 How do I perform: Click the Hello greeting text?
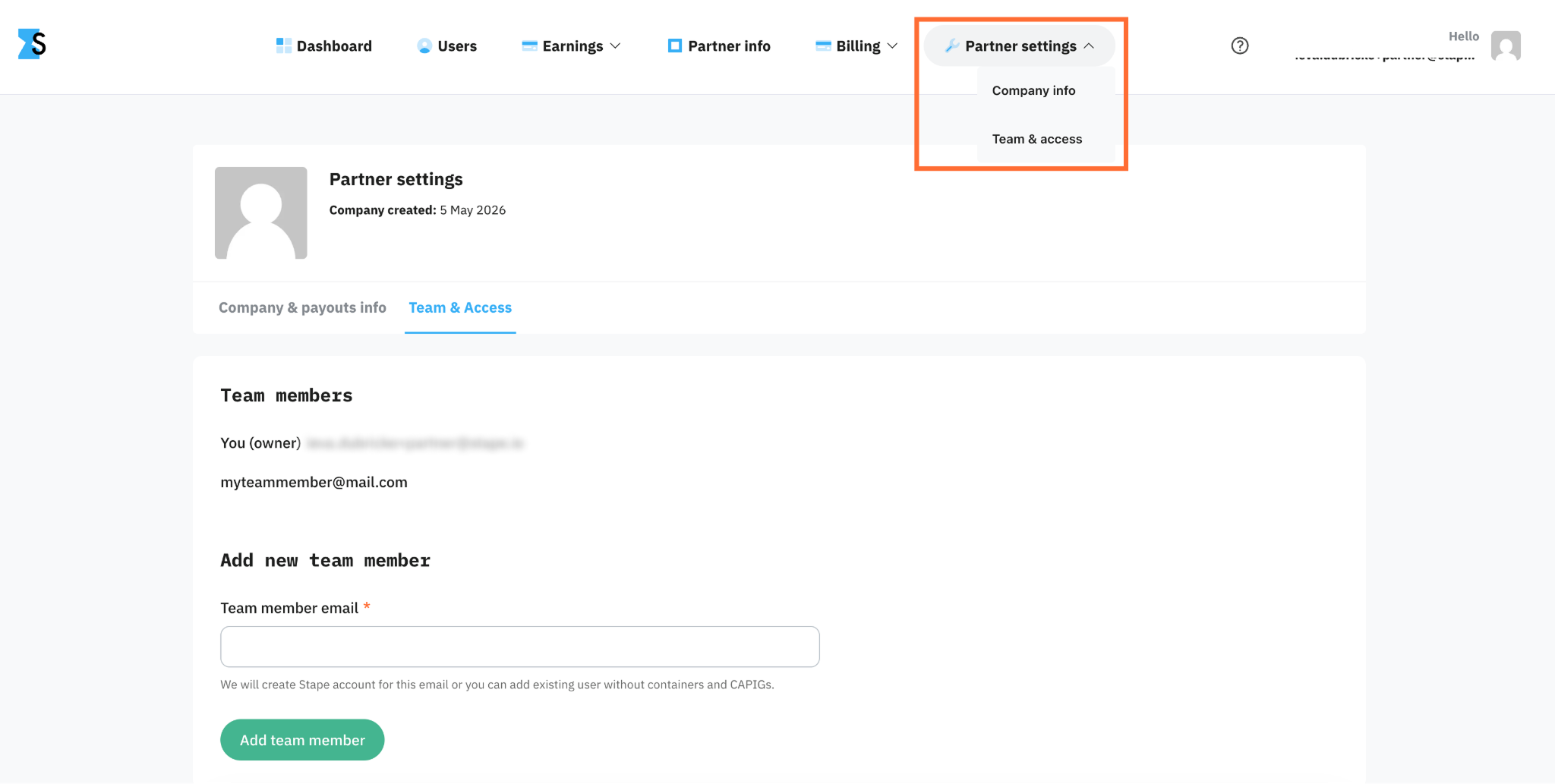pos(1463,36)
